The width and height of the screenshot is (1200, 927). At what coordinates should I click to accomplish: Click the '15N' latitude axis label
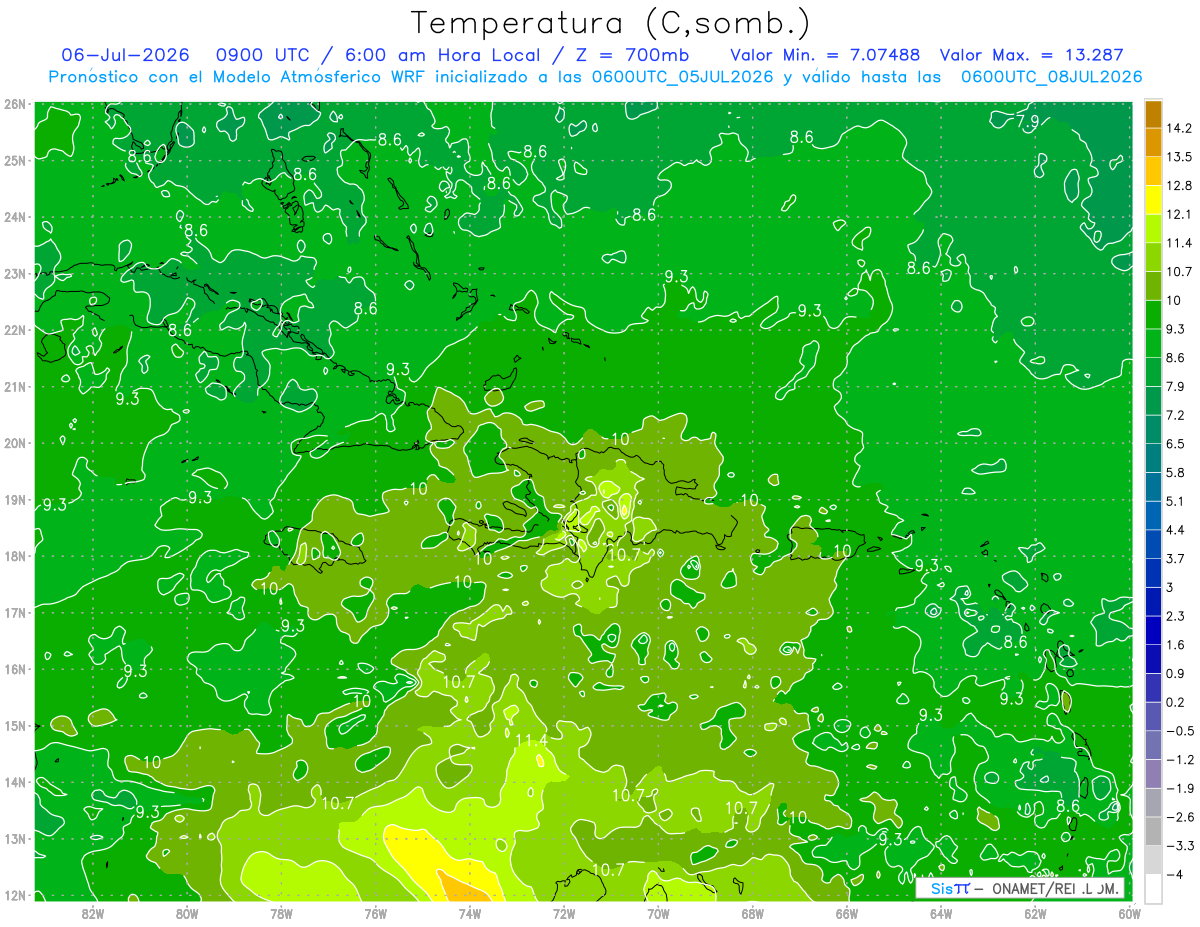coord(15,725)
